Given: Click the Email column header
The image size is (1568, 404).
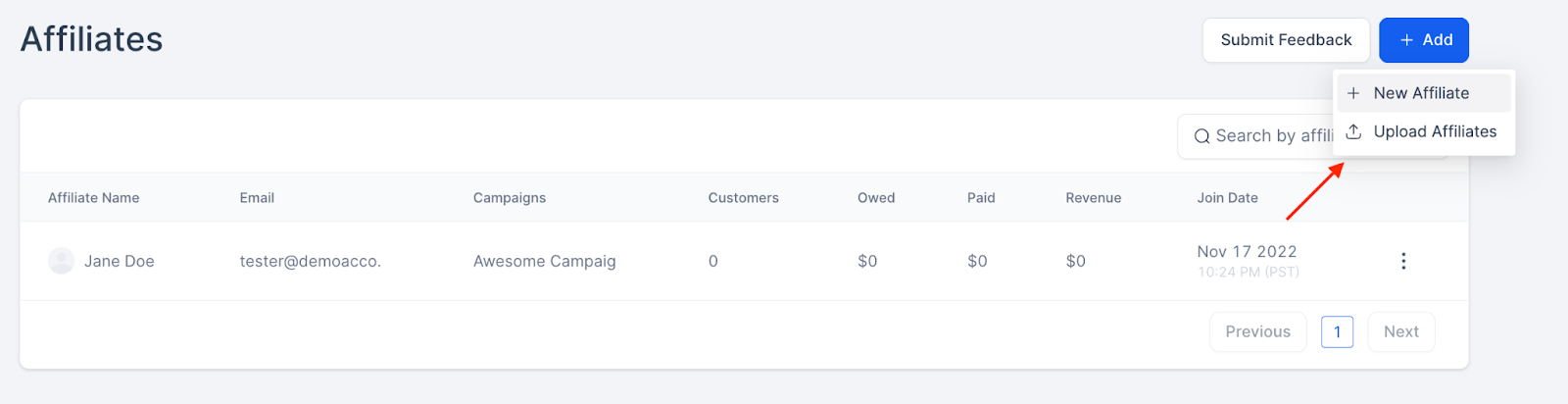Looking at the screenshot, I should (257, 198).
